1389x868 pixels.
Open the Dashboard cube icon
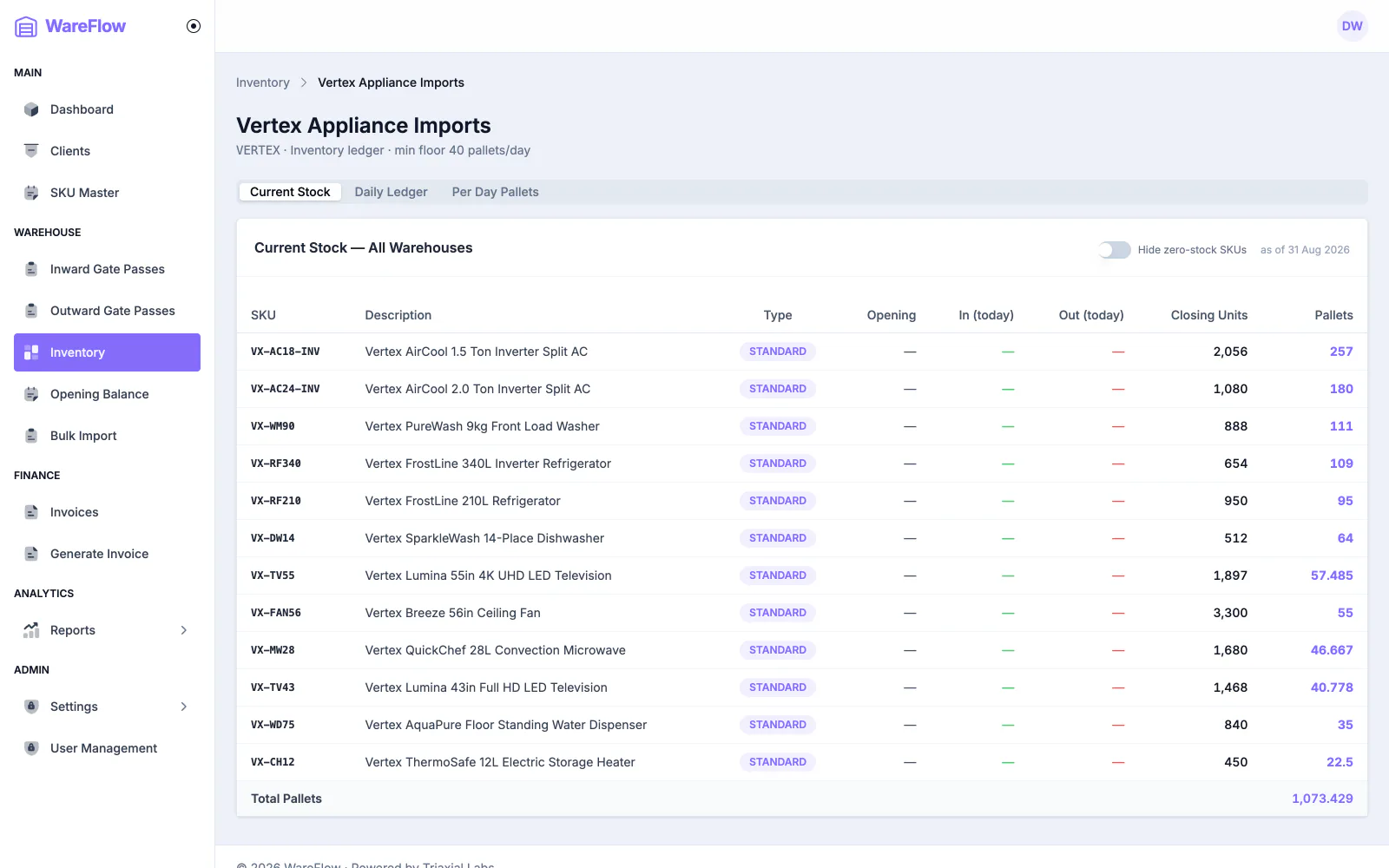[31, 109]
